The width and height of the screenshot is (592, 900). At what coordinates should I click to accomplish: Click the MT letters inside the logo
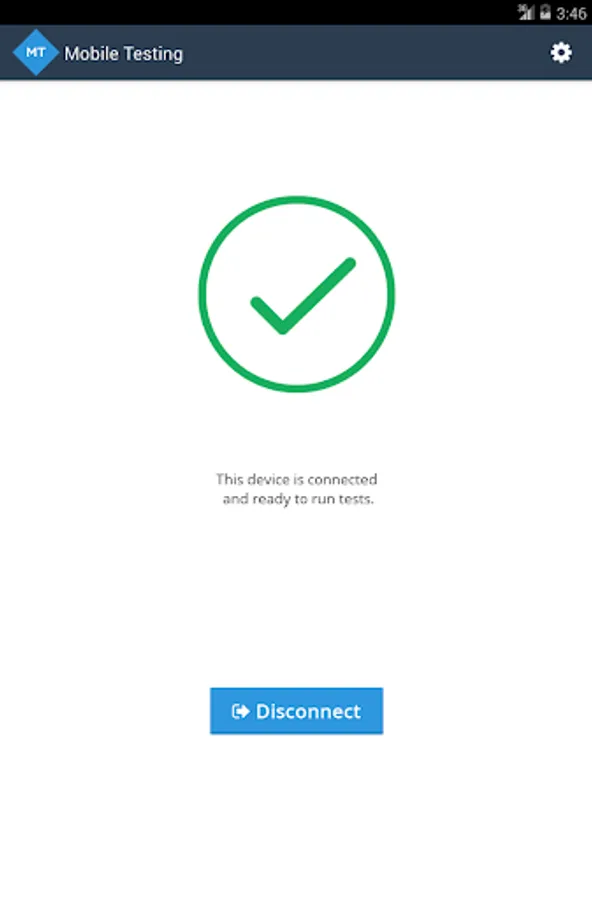[36, 52]
